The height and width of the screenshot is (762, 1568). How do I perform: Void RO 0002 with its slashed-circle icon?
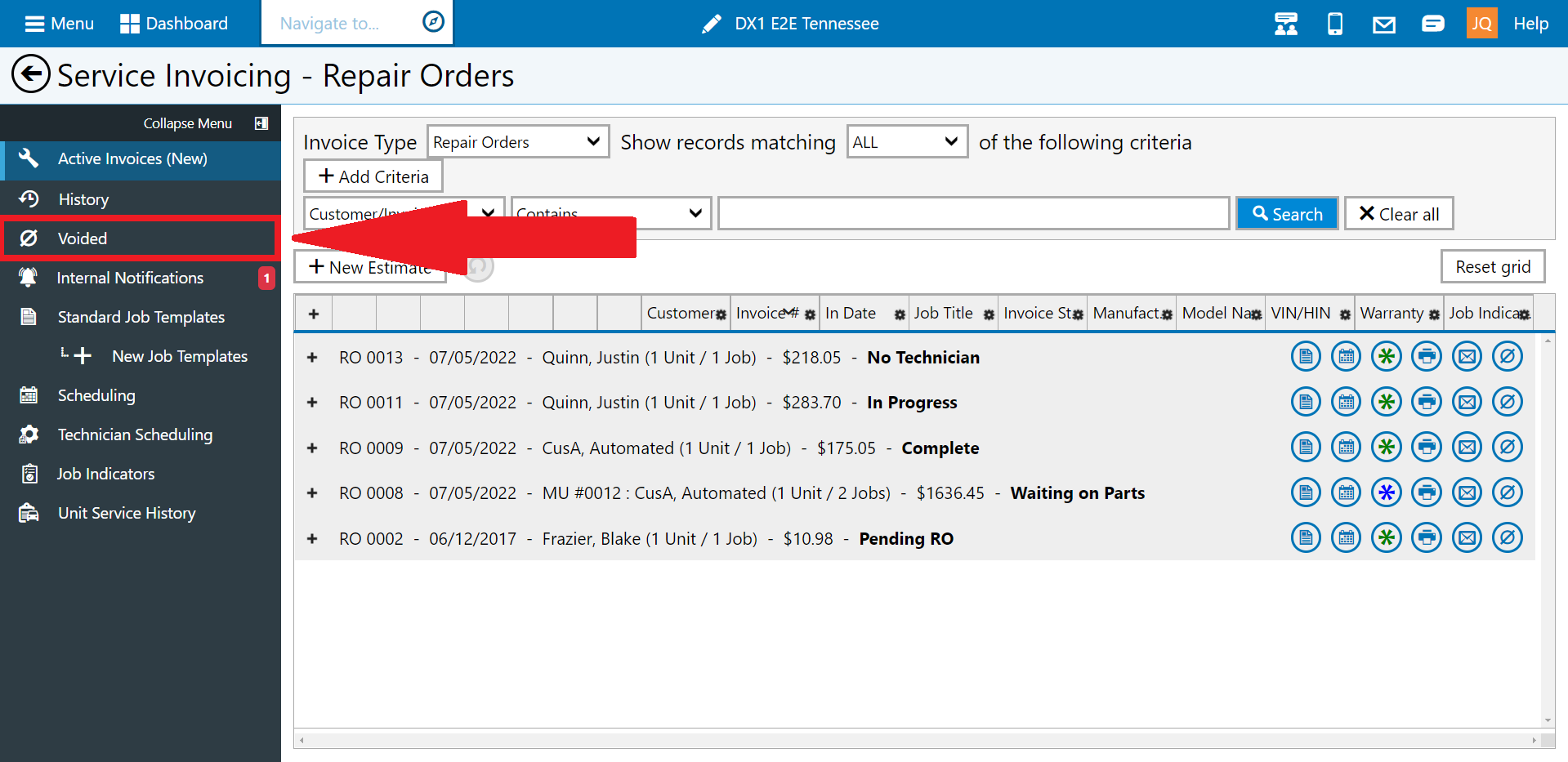coord(1508,537)
